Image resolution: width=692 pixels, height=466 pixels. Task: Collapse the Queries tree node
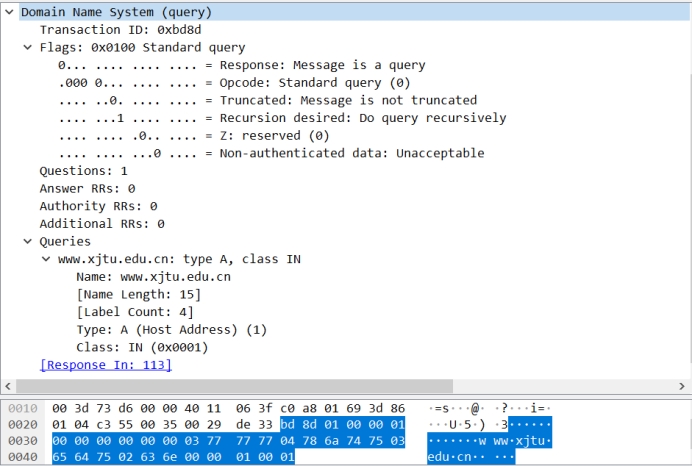click(x=28, y=242)
